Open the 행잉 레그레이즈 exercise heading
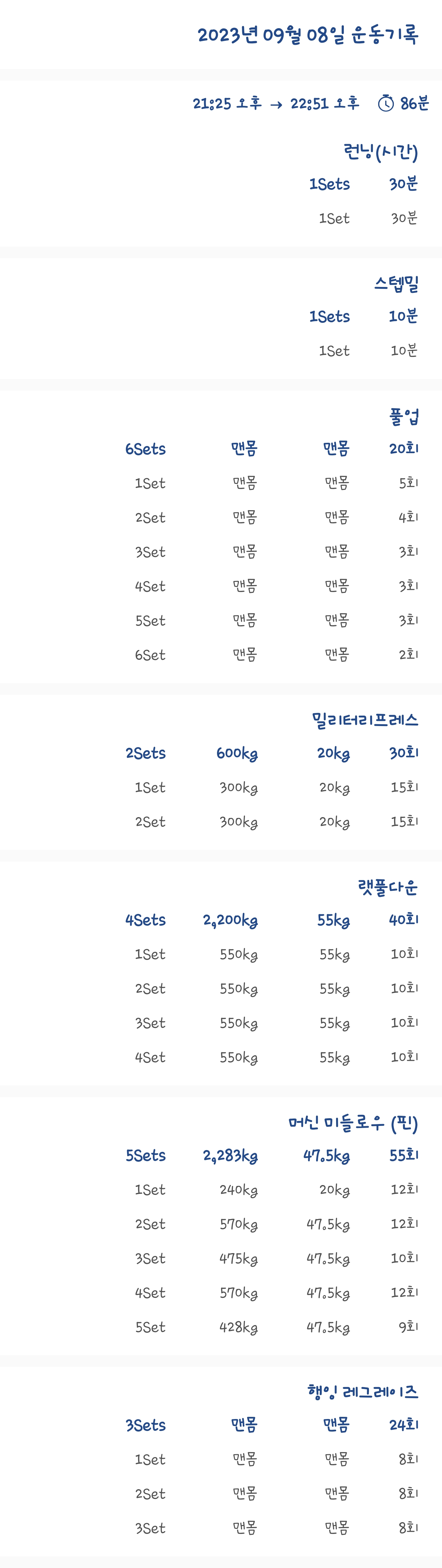442x1568 pixels. pos(363,1391)
